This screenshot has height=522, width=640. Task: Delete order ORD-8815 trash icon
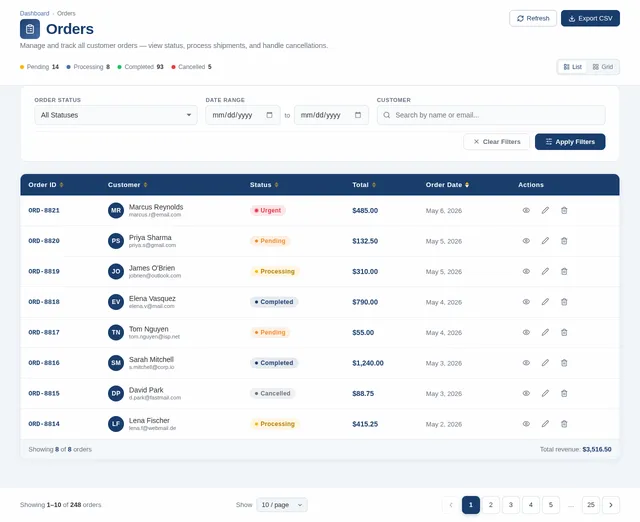pyautogui.click(x=564, y=393)
